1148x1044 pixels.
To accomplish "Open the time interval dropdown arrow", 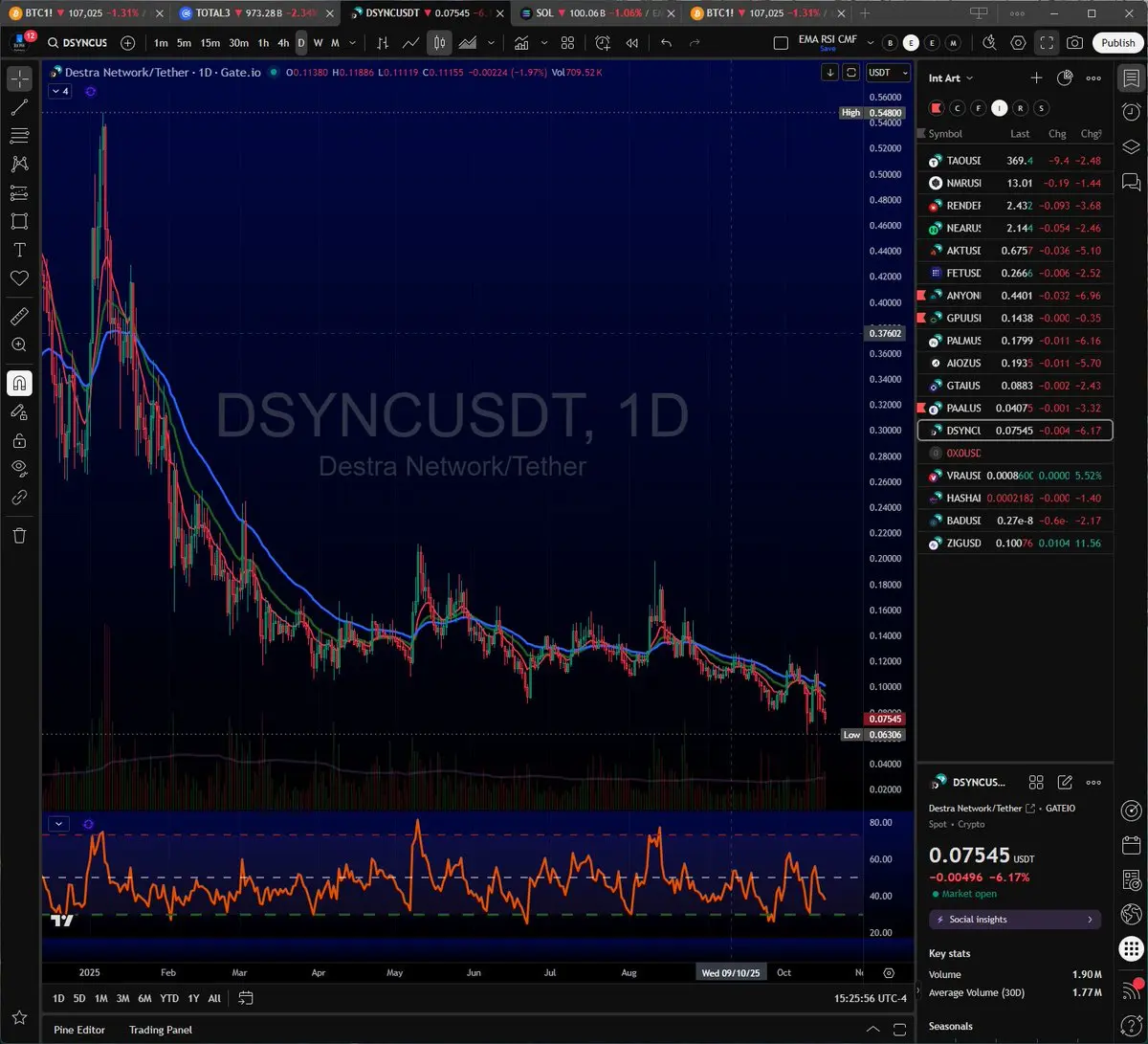I will [x=353, y=43].
